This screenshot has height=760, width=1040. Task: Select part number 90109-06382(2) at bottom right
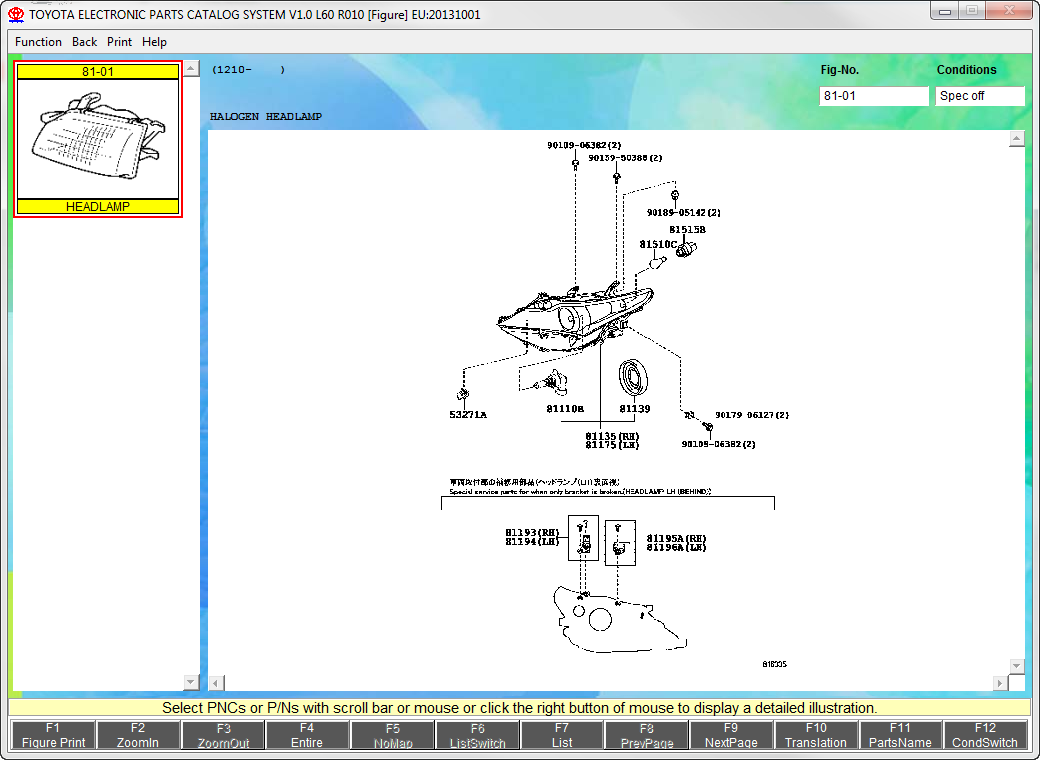point(718,444)
